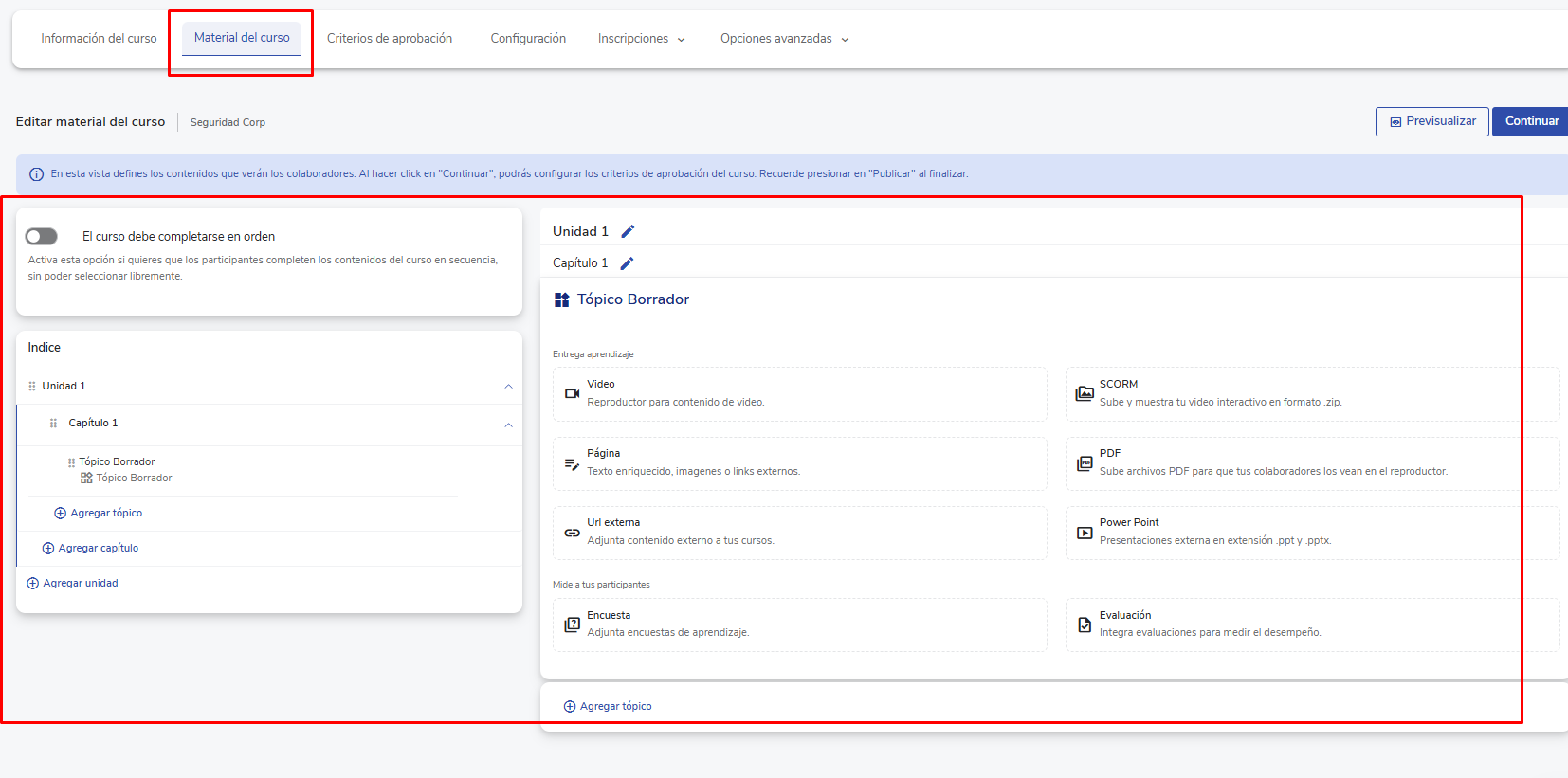The width and height of the screenshot is (1568, 778).
Task: Select the Video content type icon
Action: tap(572, 393)
